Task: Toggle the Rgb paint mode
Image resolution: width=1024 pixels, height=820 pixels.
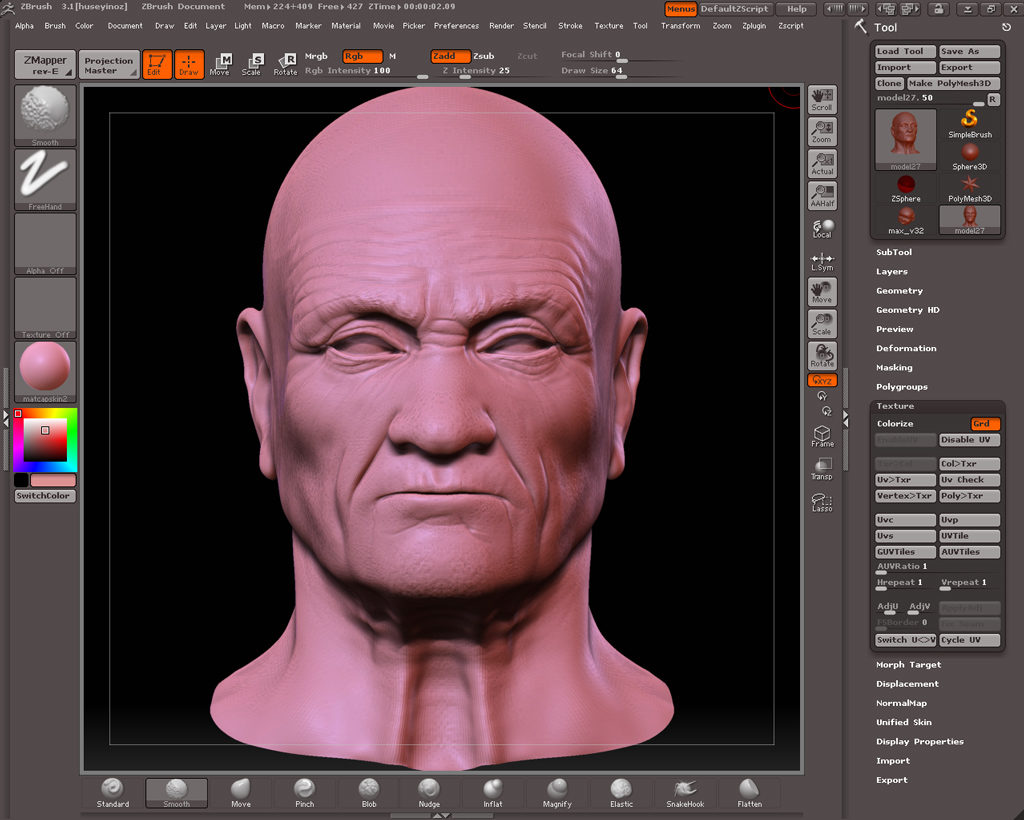Action: (x=362, y=56)
